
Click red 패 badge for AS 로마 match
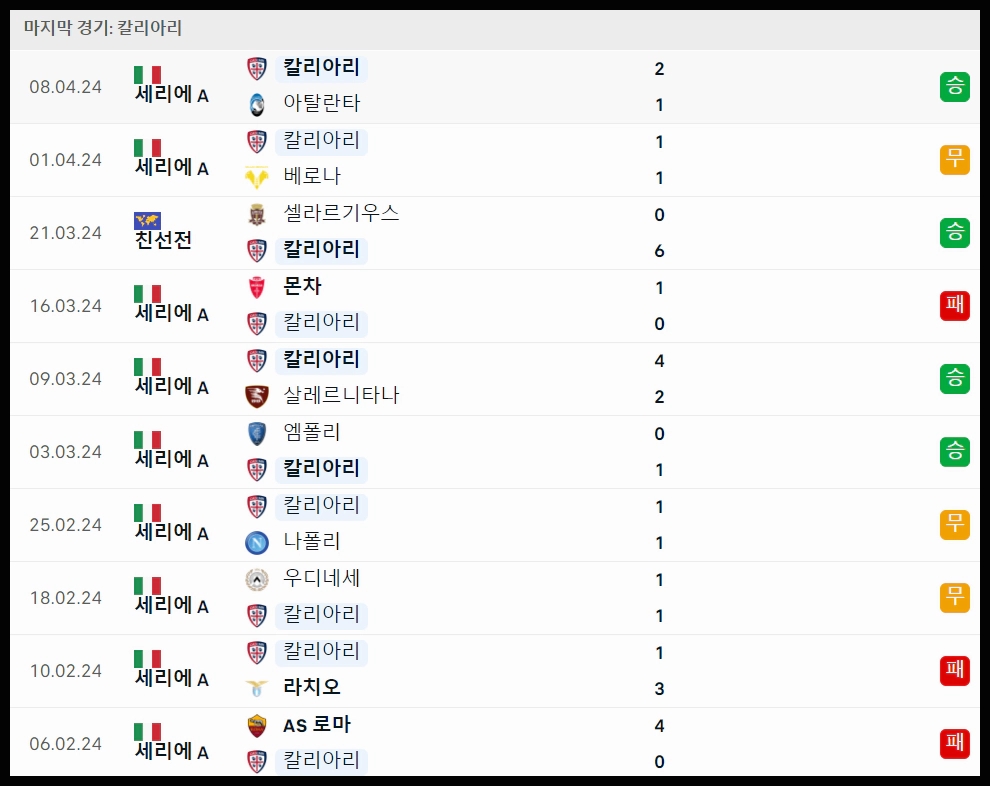(x=954, y=743)
